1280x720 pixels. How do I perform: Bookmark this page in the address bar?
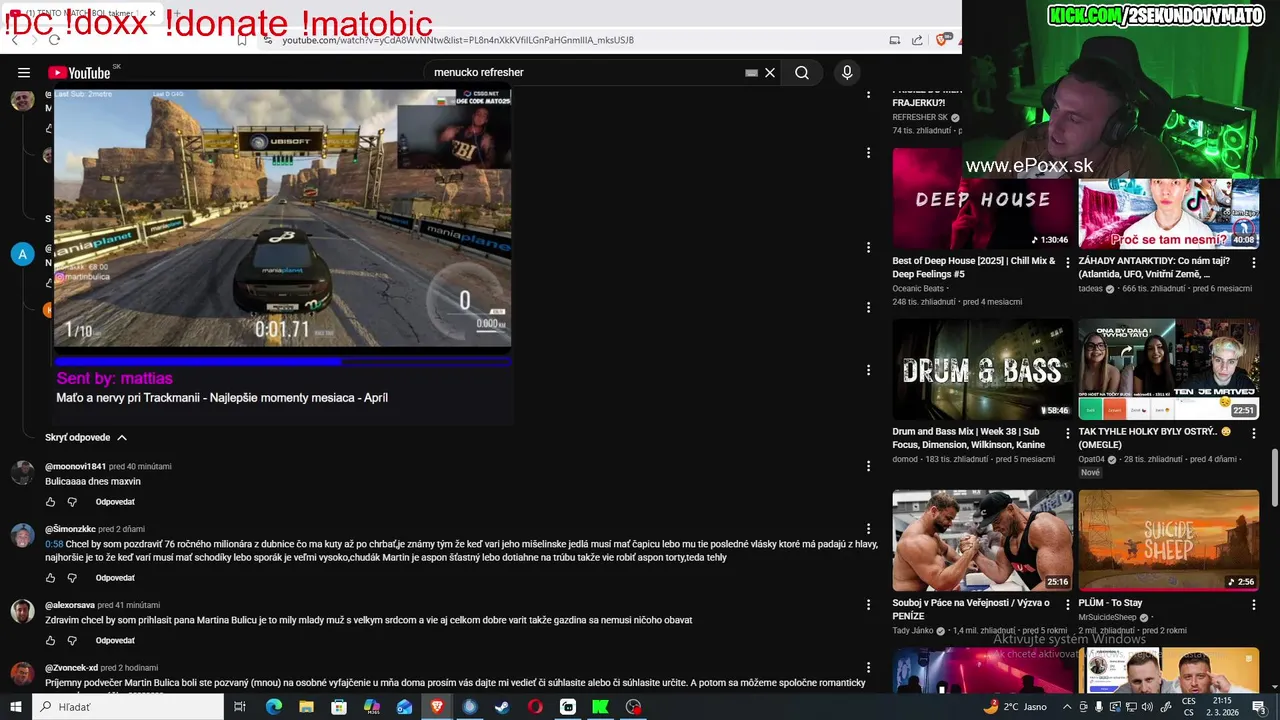click(x=242, y=40)
